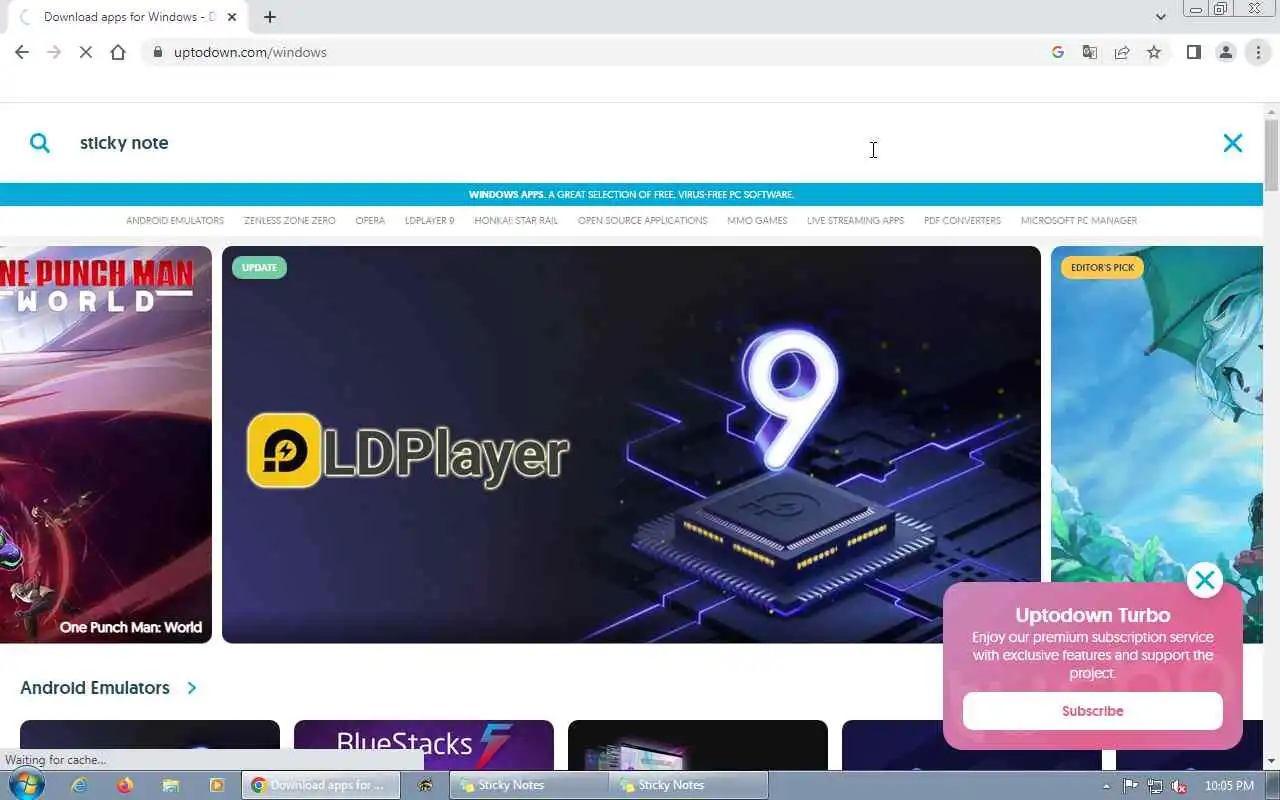Click the Google icon in address bar
Screen dimensions: 1280x800
(1058, 52)
